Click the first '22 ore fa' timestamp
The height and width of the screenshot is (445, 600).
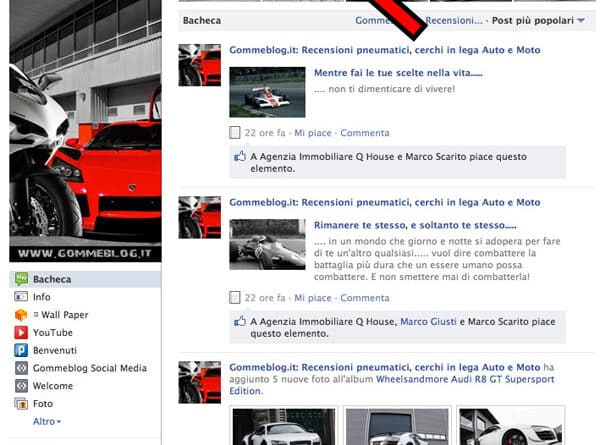pyautogui.click(x=265, y=133)
